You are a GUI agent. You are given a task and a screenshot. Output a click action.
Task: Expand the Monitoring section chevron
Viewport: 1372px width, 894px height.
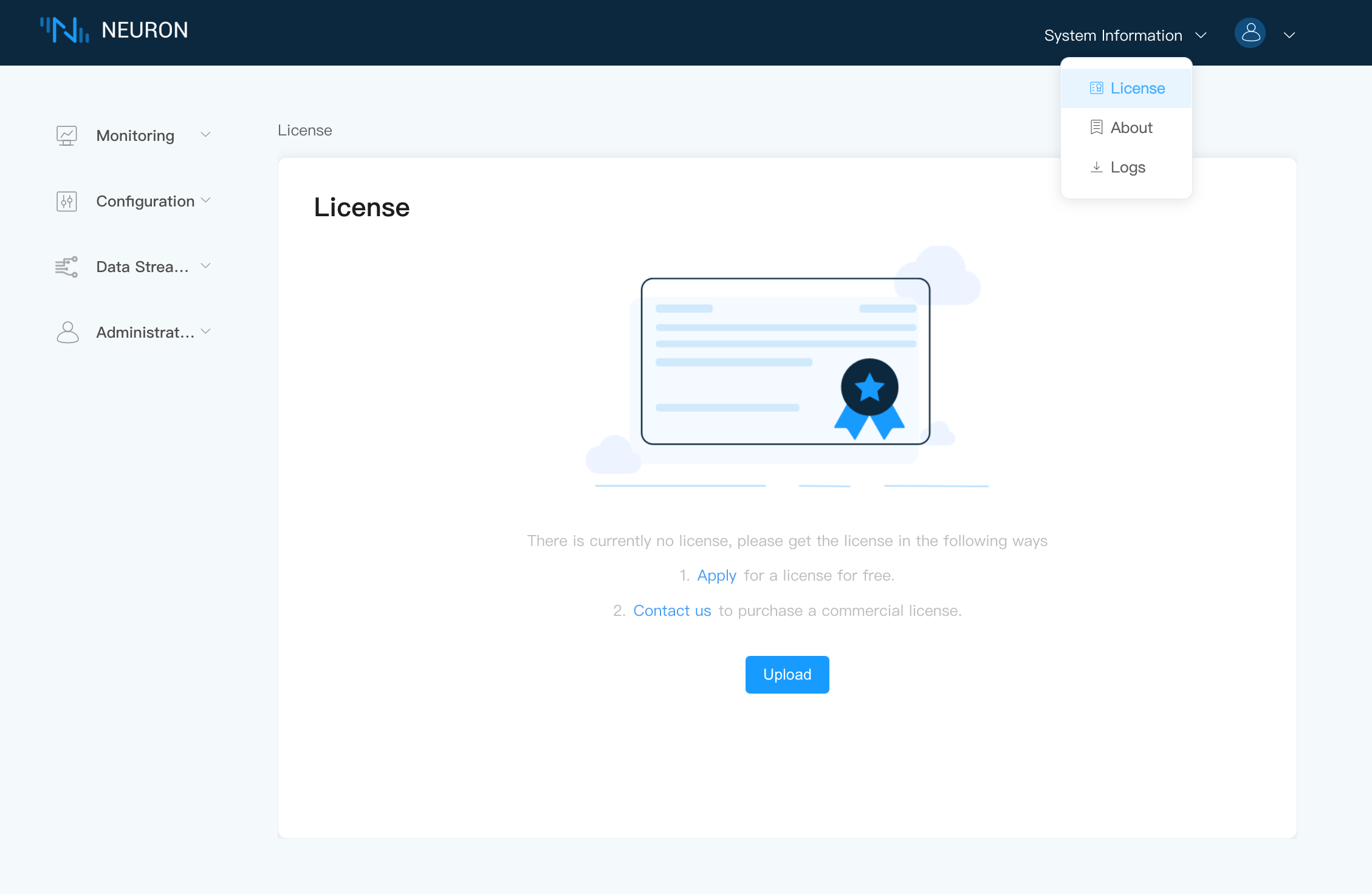205,135
